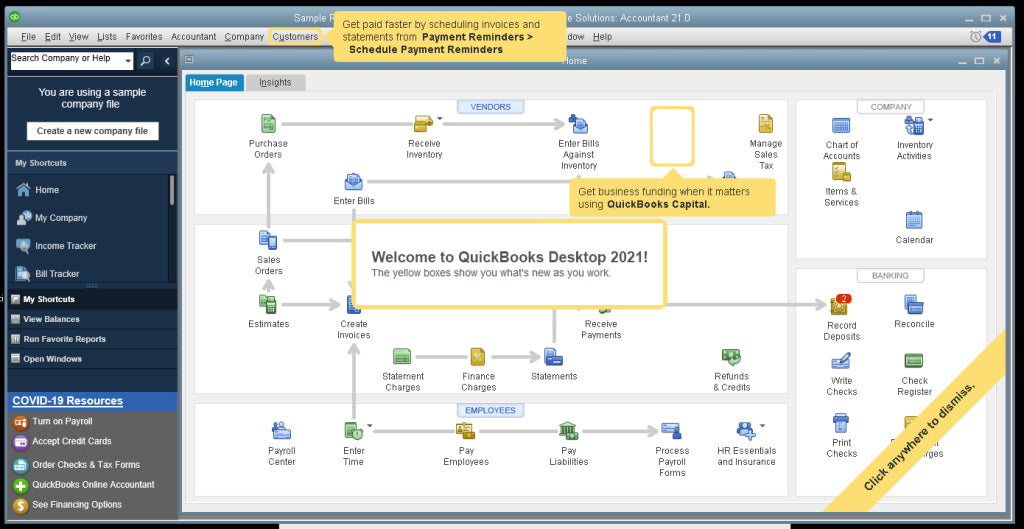1024x529 pixels.
Task: Select Open Windows panel
Action: pyautogui.click(x=92, y=359)
